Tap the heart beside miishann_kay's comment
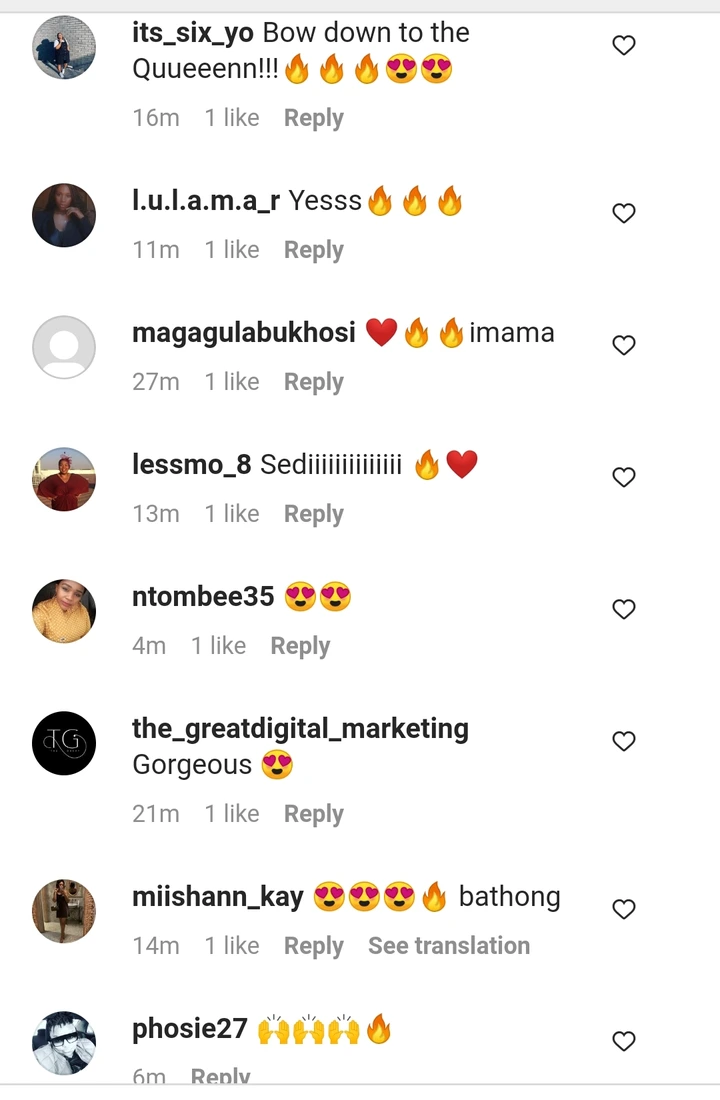Screen dimensions: 720x1100 [x=624, y=909]
